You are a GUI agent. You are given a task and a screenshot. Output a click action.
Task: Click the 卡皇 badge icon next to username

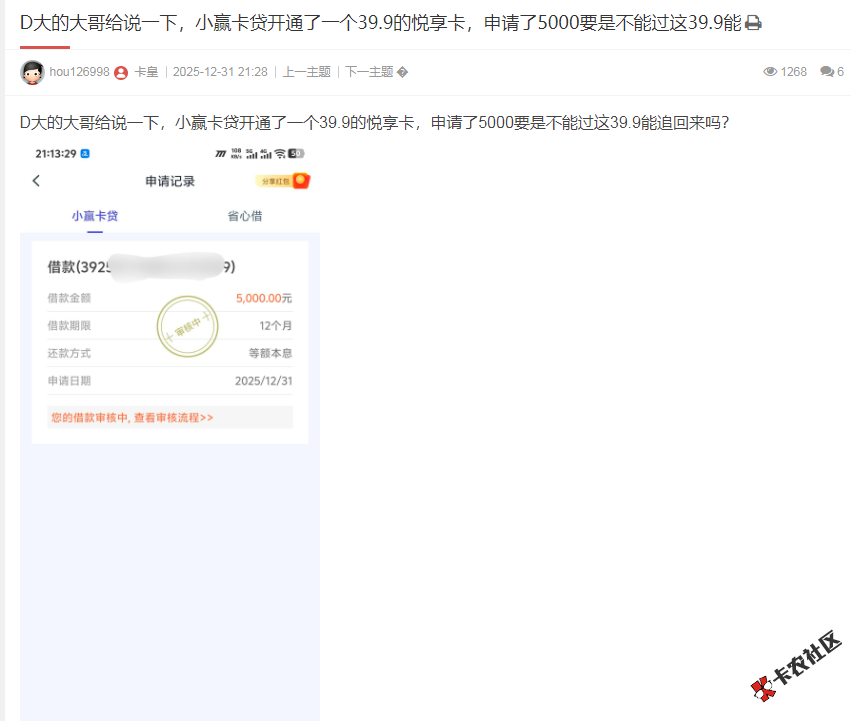120,71
